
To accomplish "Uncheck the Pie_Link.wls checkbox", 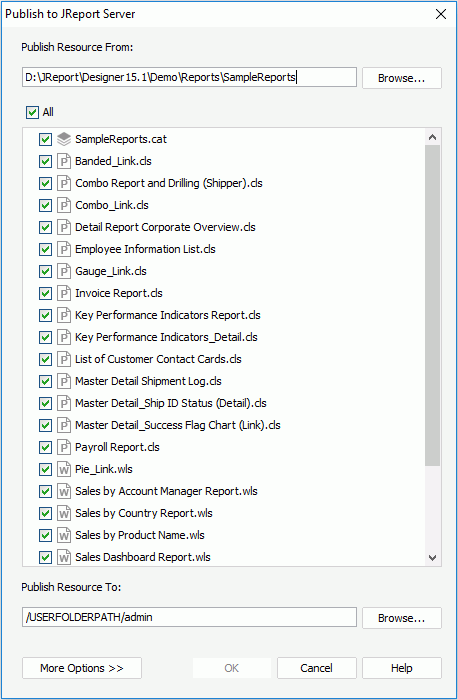I will click(x=45, y=469).
